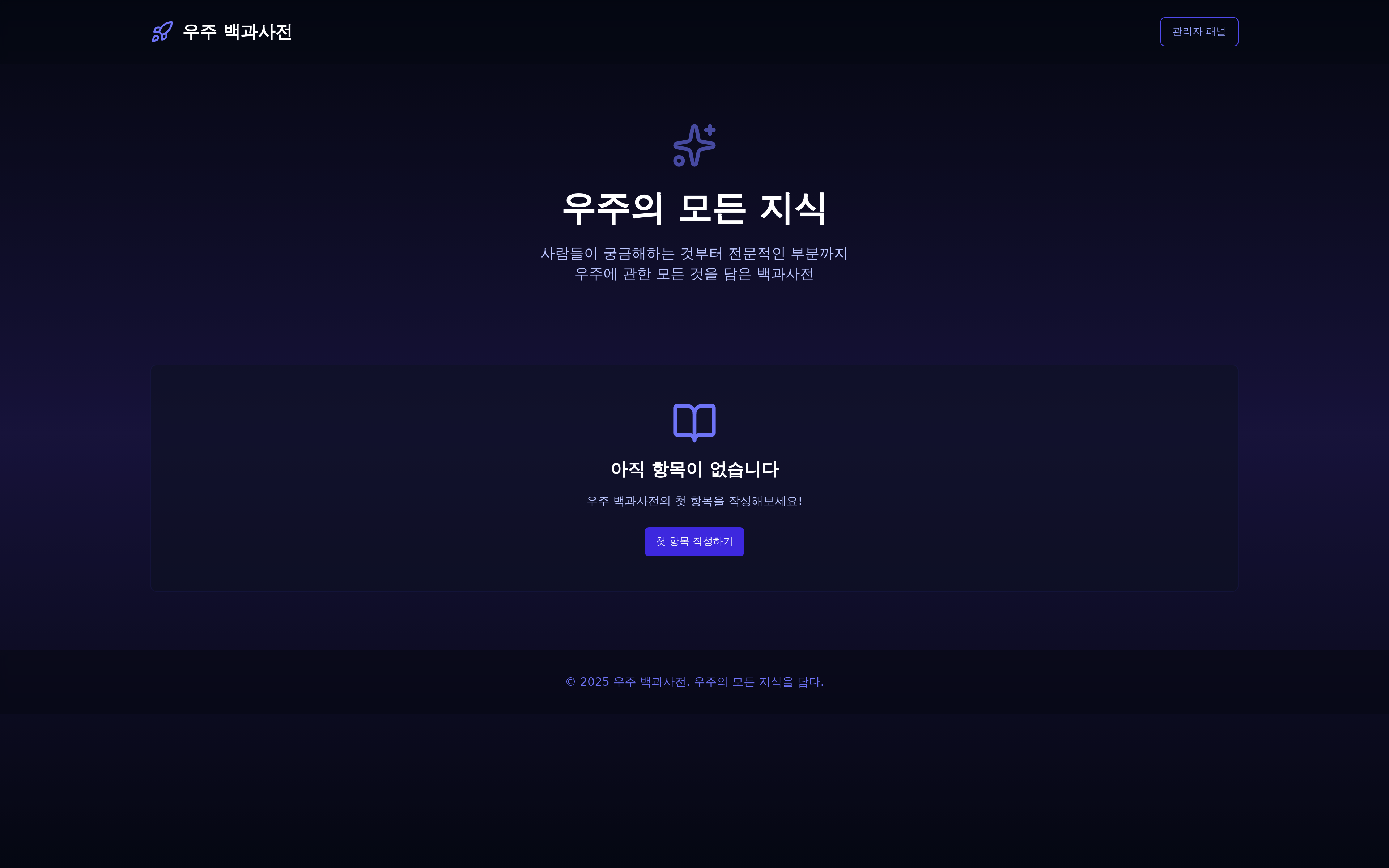1389x868 pixels.
Task: Click subtitle line 우주에 관한 모든 것을
Action: point(694,274)
